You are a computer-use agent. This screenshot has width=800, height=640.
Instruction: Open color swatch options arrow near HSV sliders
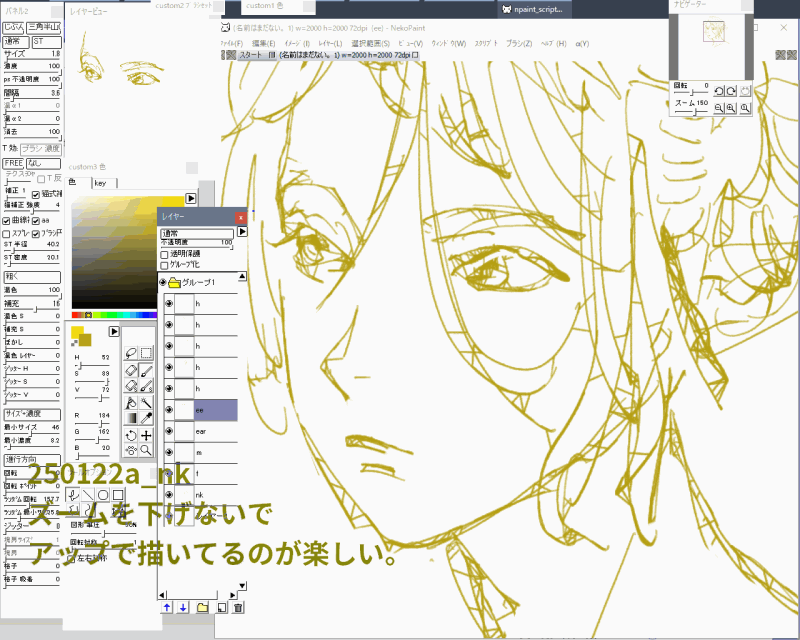[114, 332]
